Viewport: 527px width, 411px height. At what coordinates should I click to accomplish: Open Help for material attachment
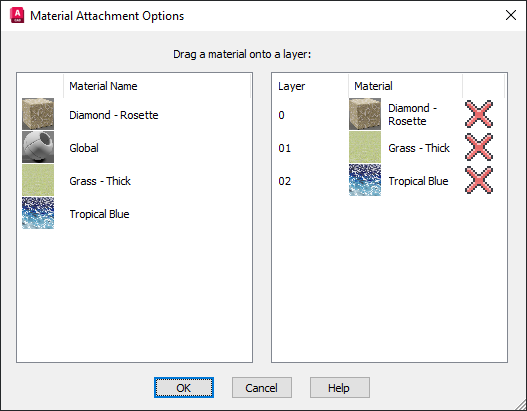[340, 387]
